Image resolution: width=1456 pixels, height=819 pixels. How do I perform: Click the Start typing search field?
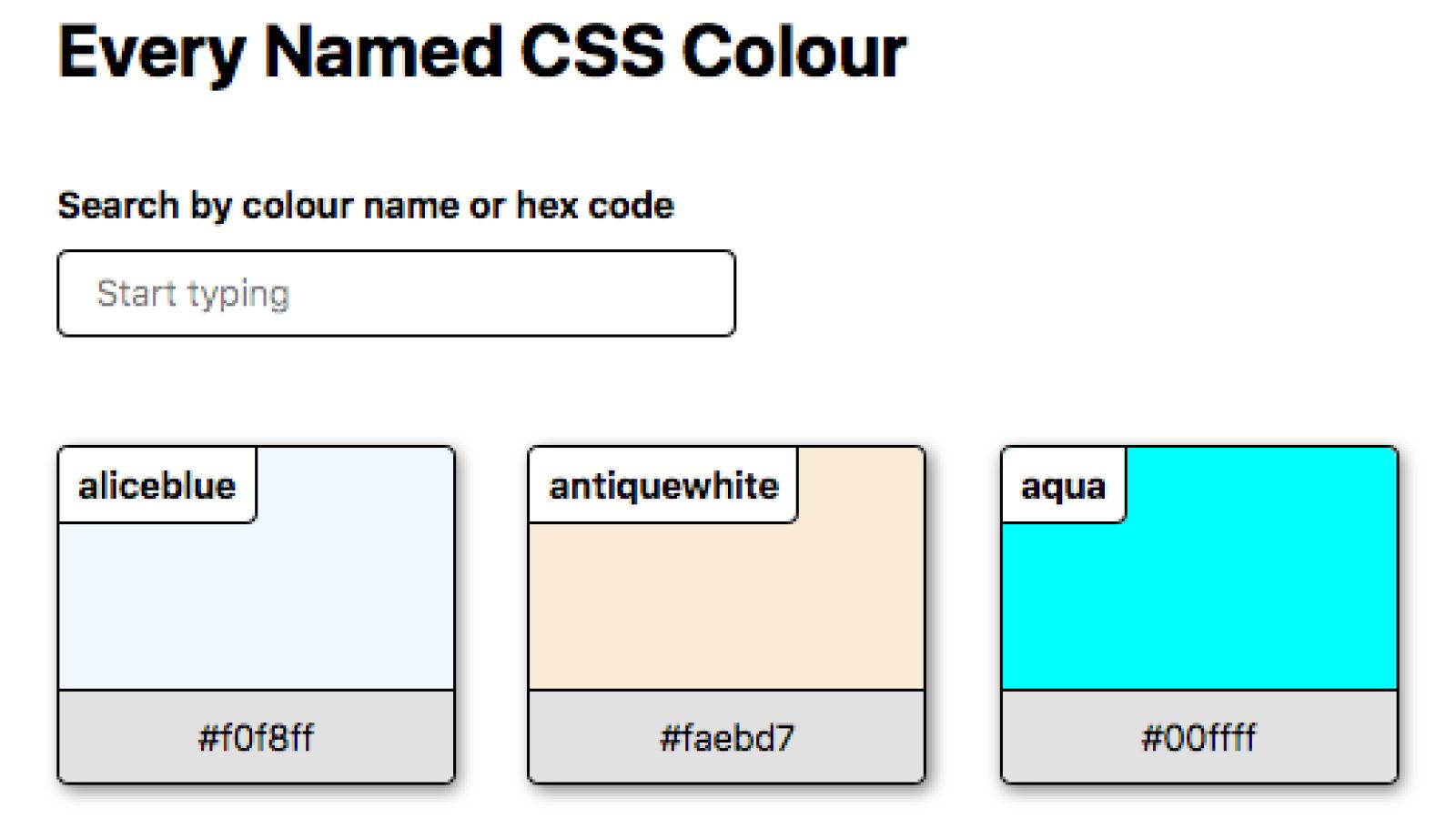[x=396, y=293]
